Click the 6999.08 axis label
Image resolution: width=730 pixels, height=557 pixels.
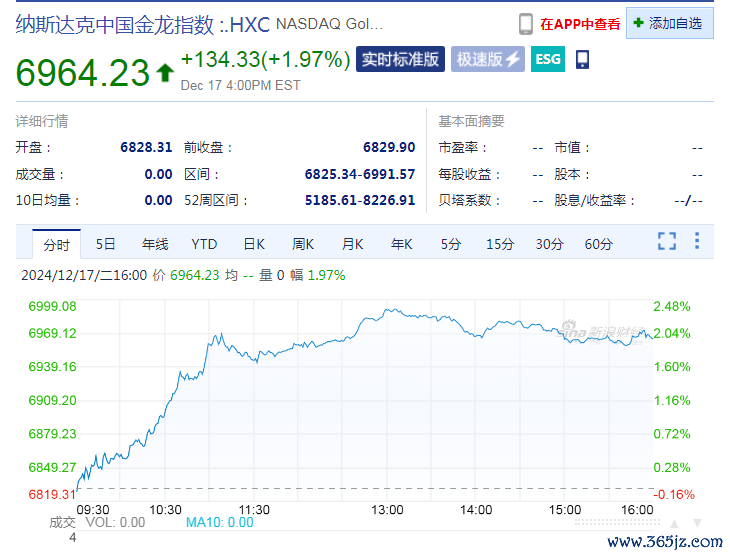coord(52,306)
